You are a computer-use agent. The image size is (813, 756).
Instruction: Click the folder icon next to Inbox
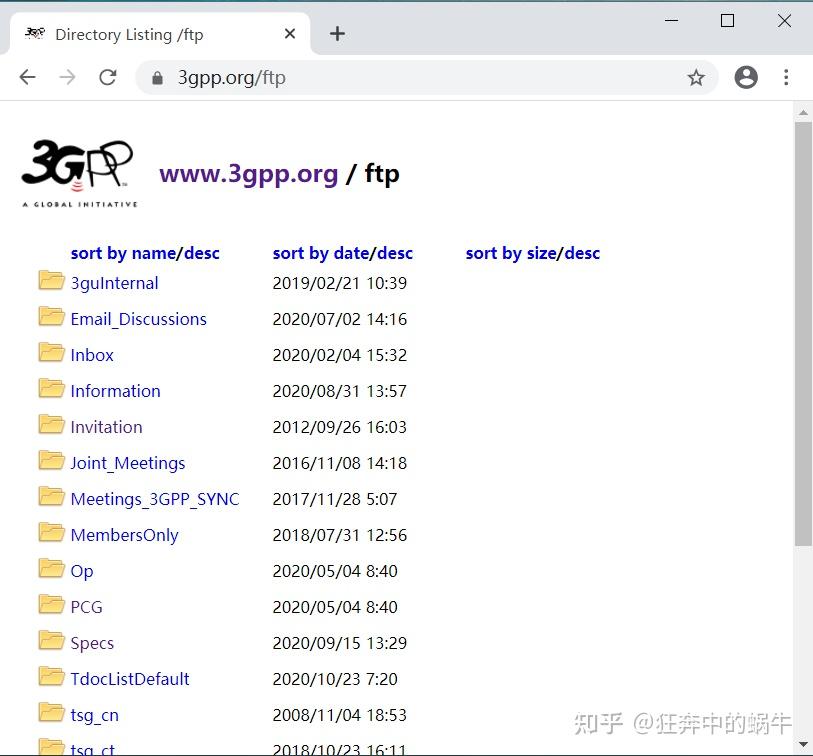[x=51, y=353]
